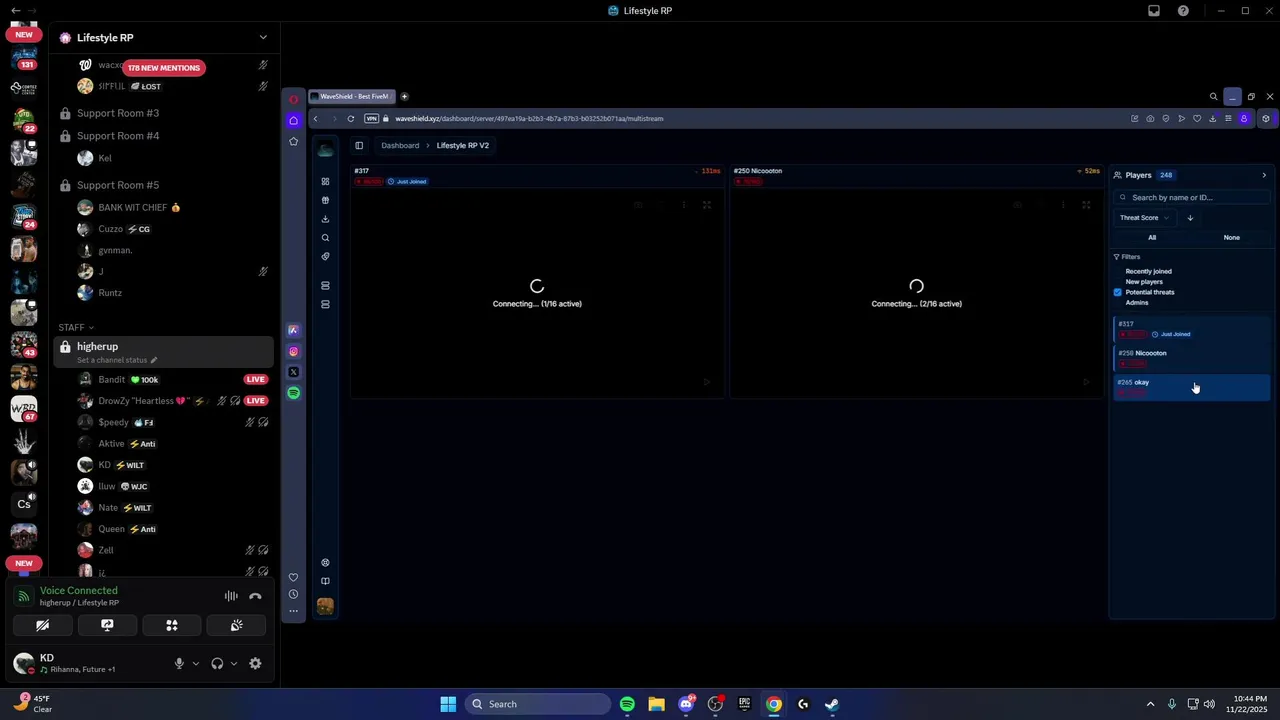The height and width of the screenshot is (720, 1280).
Task: Go back in the browser
Action: pyautogui.click(x=316, y=119)
